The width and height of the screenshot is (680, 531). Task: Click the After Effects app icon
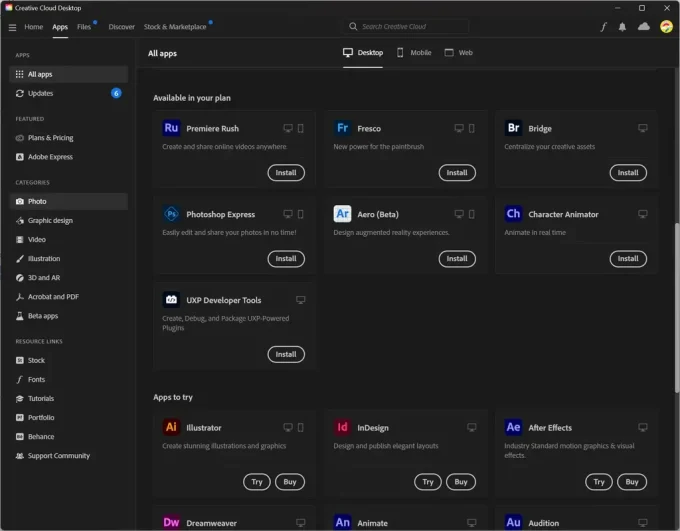click(x=513, y=427)
